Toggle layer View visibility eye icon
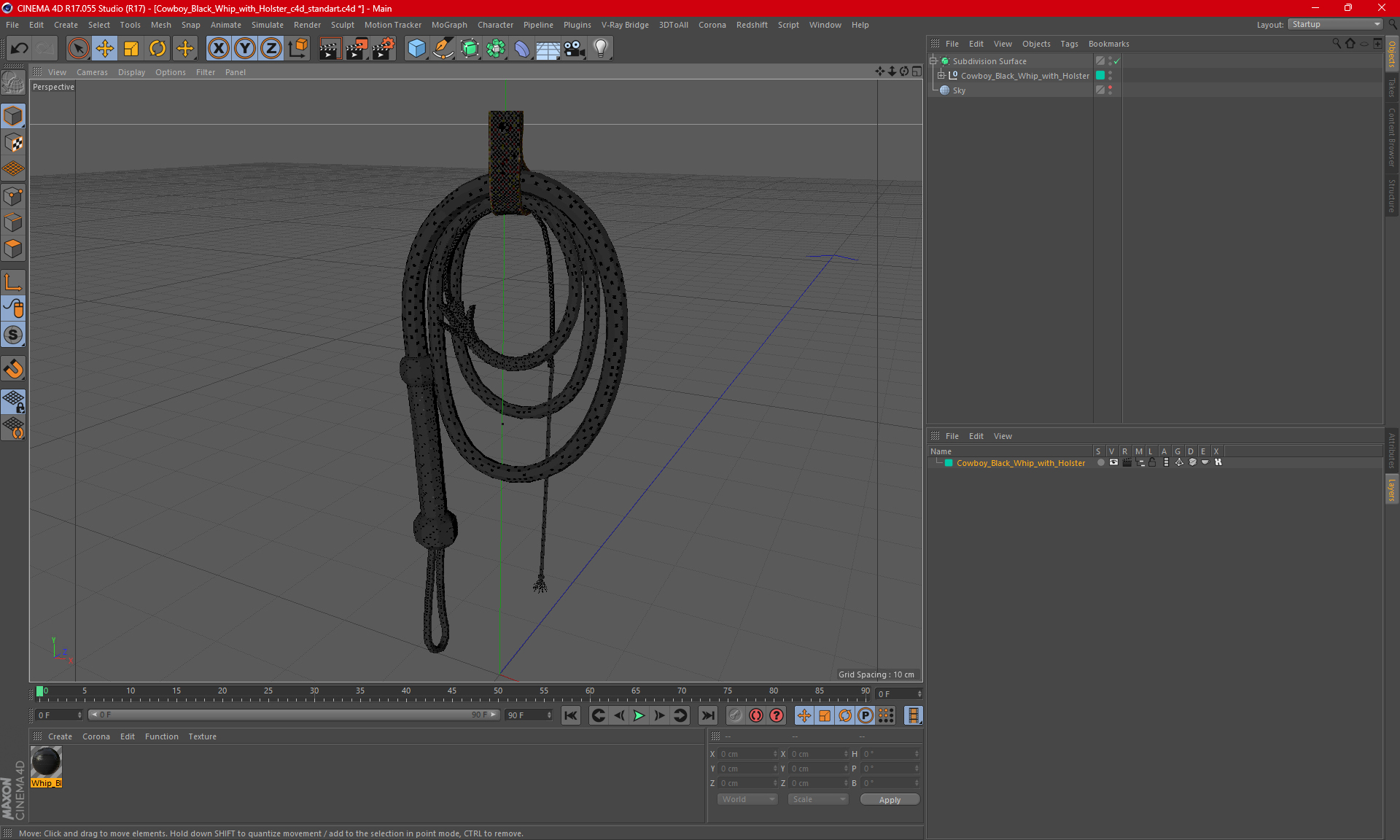This screenshot has width=1400, height=840. 1113,462
